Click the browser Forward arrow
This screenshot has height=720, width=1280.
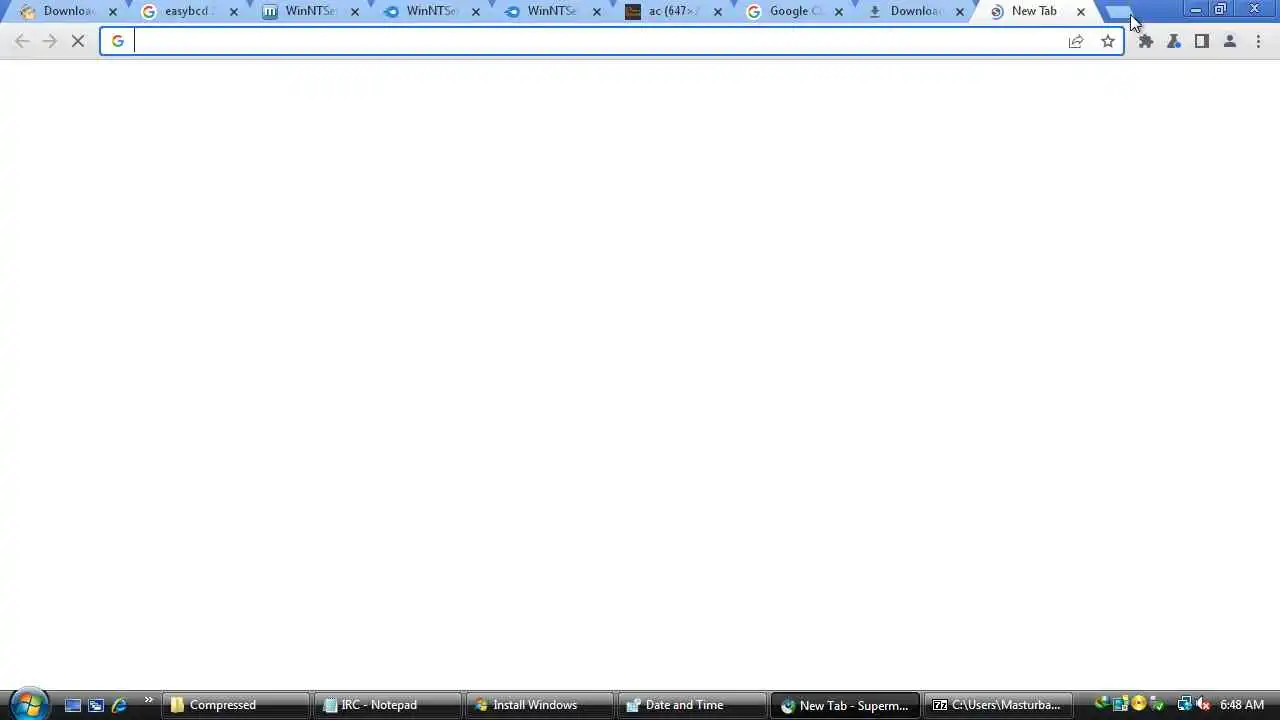click(x=50, y=41)
